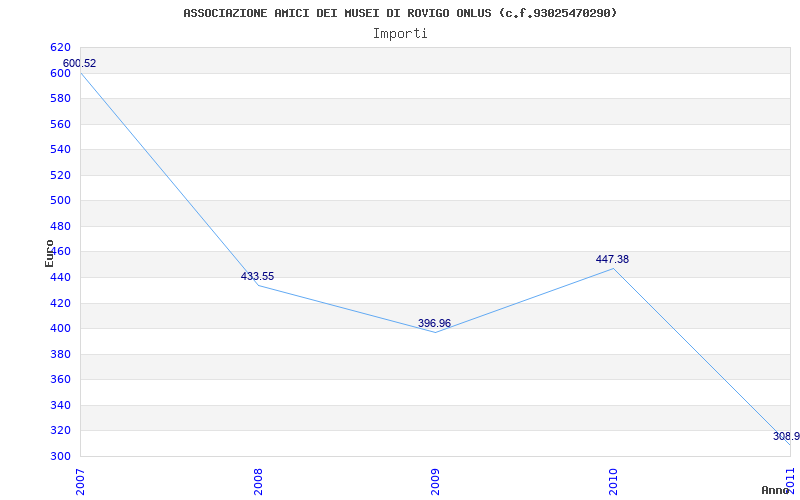This screenshot has width=800, height=500.
Task: Click the y-axis value 380
Action: 60,355
